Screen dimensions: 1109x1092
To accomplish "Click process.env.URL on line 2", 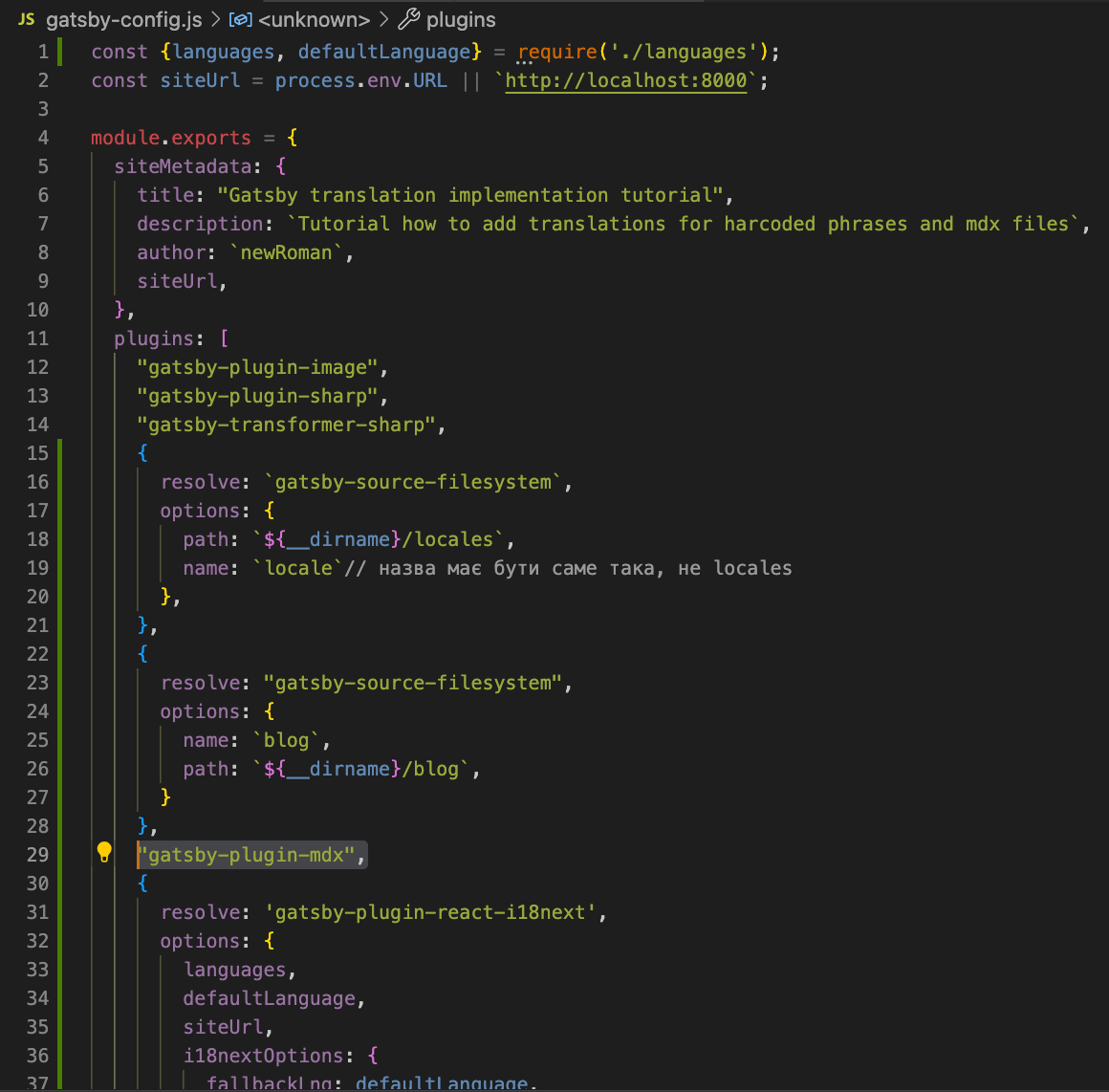I will pyautogui.click(x=361, y=80).
